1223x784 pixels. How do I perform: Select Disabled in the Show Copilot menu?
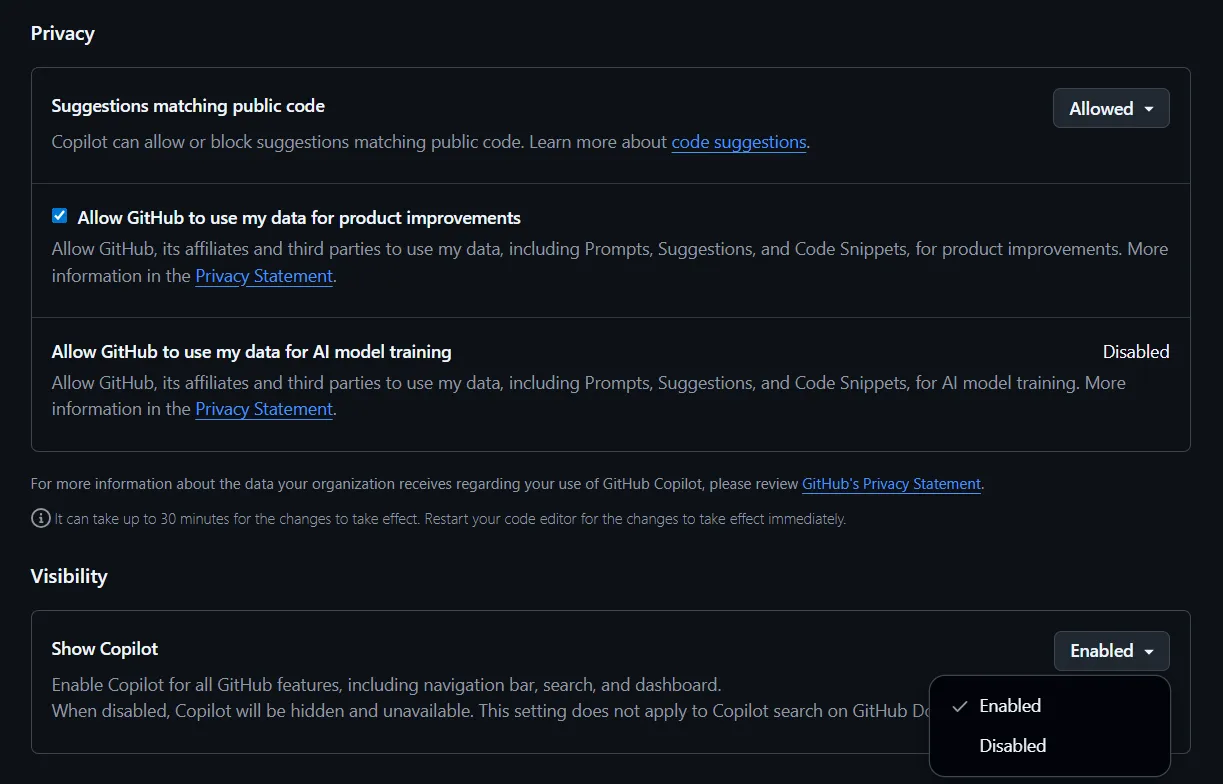pos(1012,746)
